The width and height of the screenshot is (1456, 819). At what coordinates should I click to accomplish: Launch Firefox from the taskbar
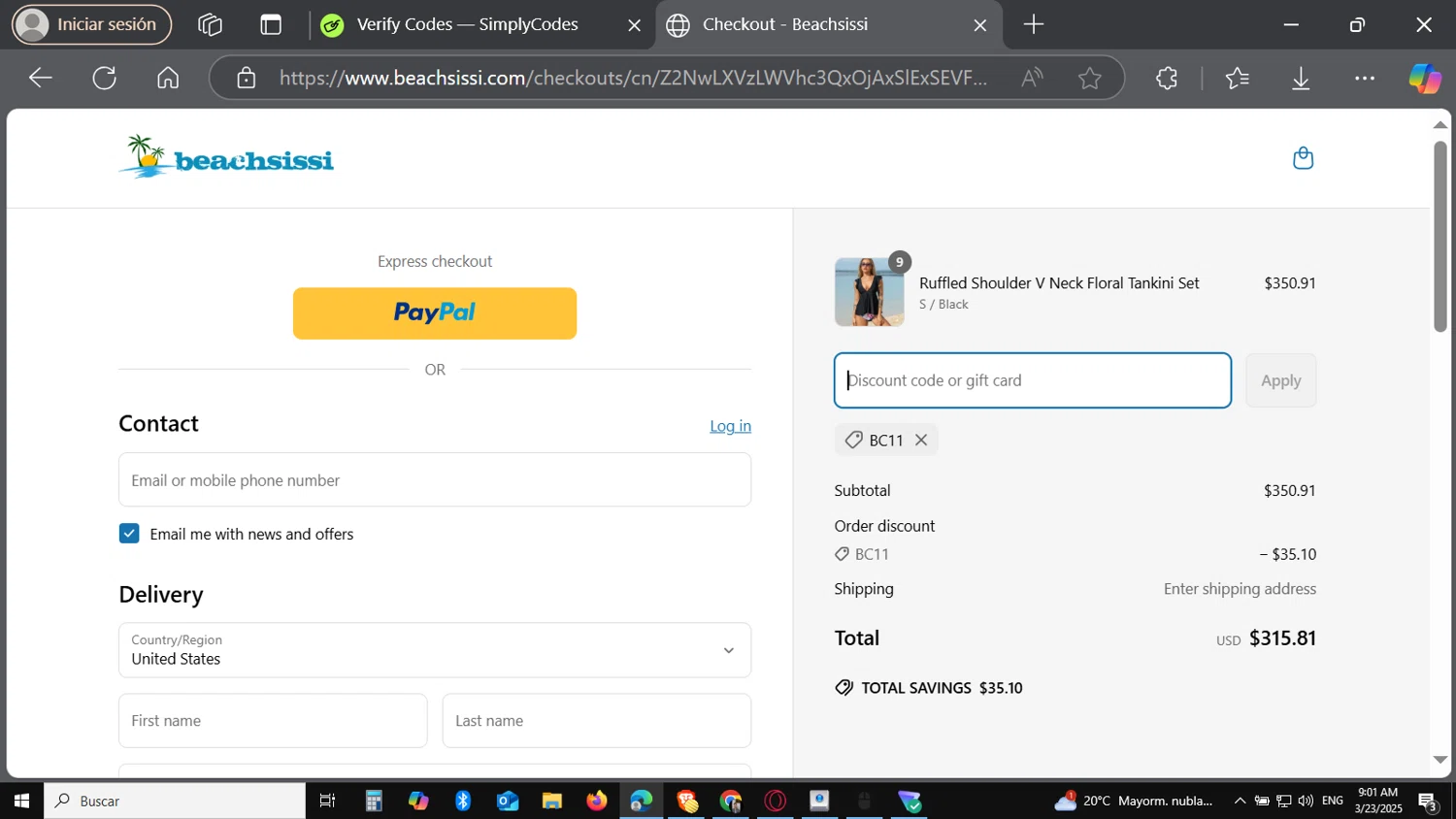tap(597, 801)
